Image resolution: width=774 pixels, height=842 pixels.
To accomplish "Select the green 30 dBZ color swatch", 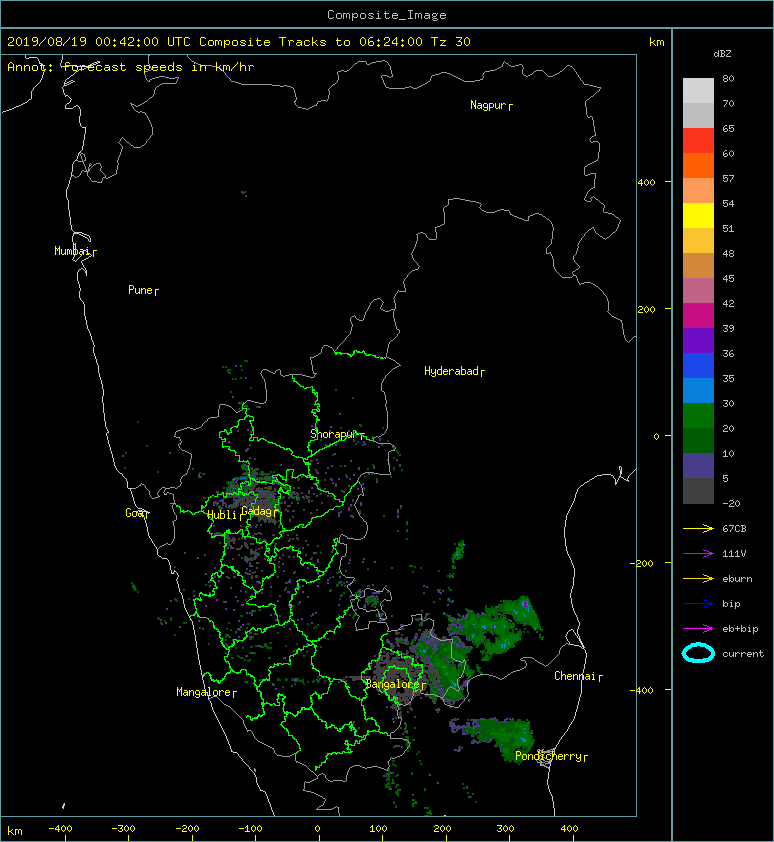I will tap(698, 415).
